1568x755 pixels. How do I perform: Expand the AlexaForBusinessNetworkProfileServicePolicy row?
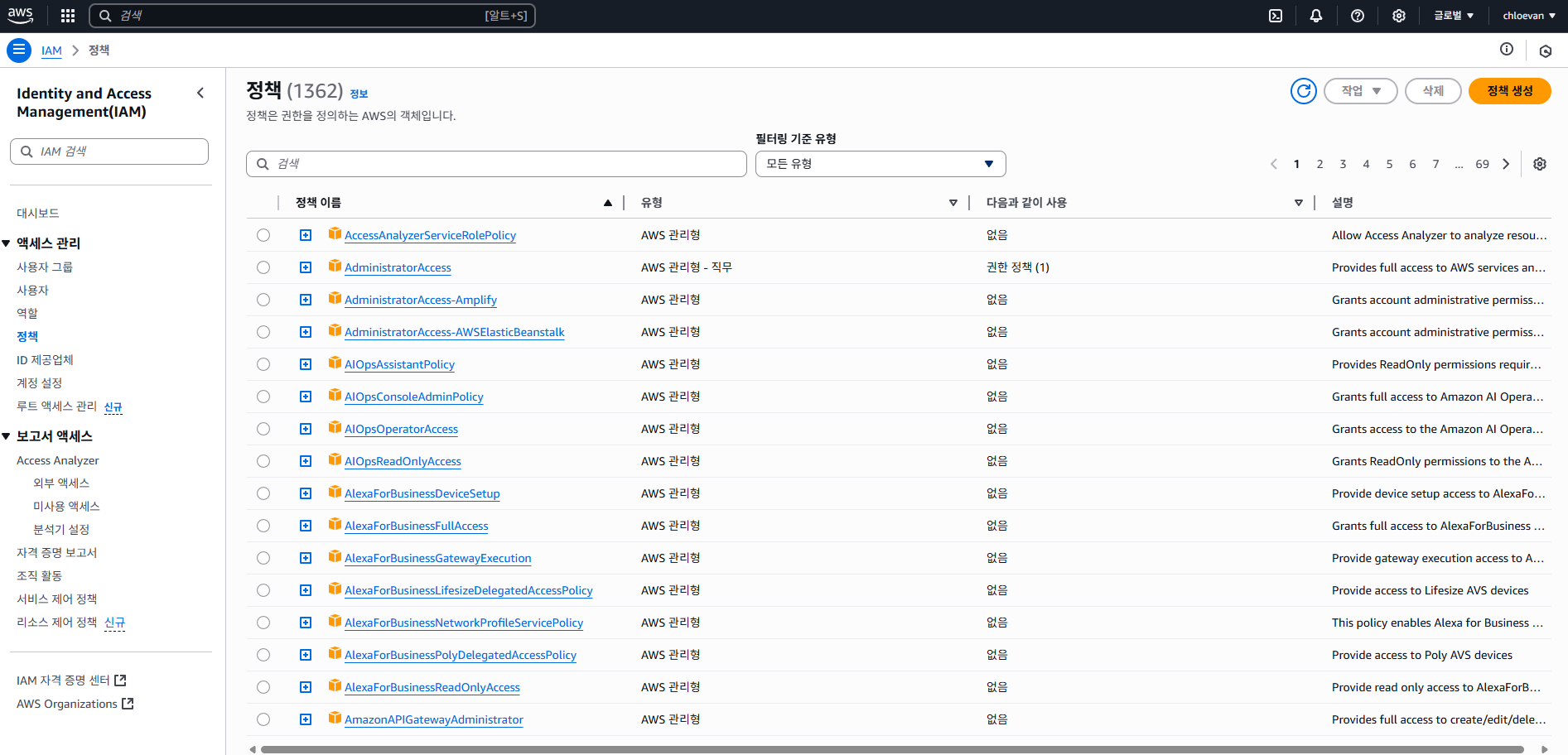(x=306, y=623)
